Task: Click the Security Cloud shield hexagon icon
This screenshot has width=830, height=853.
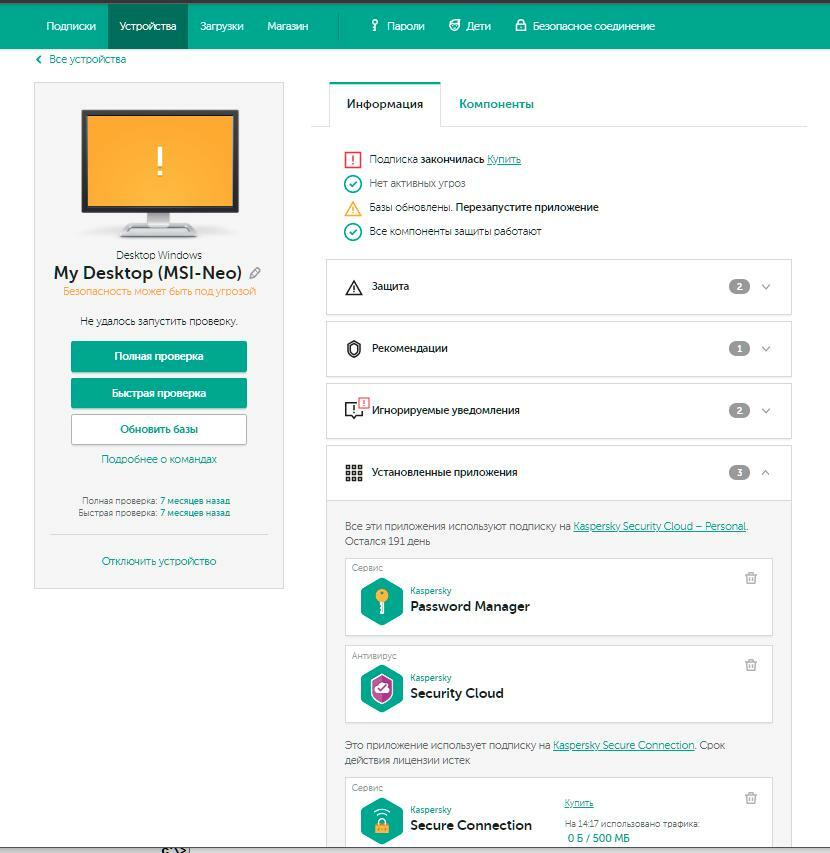Action: (382, 688)
